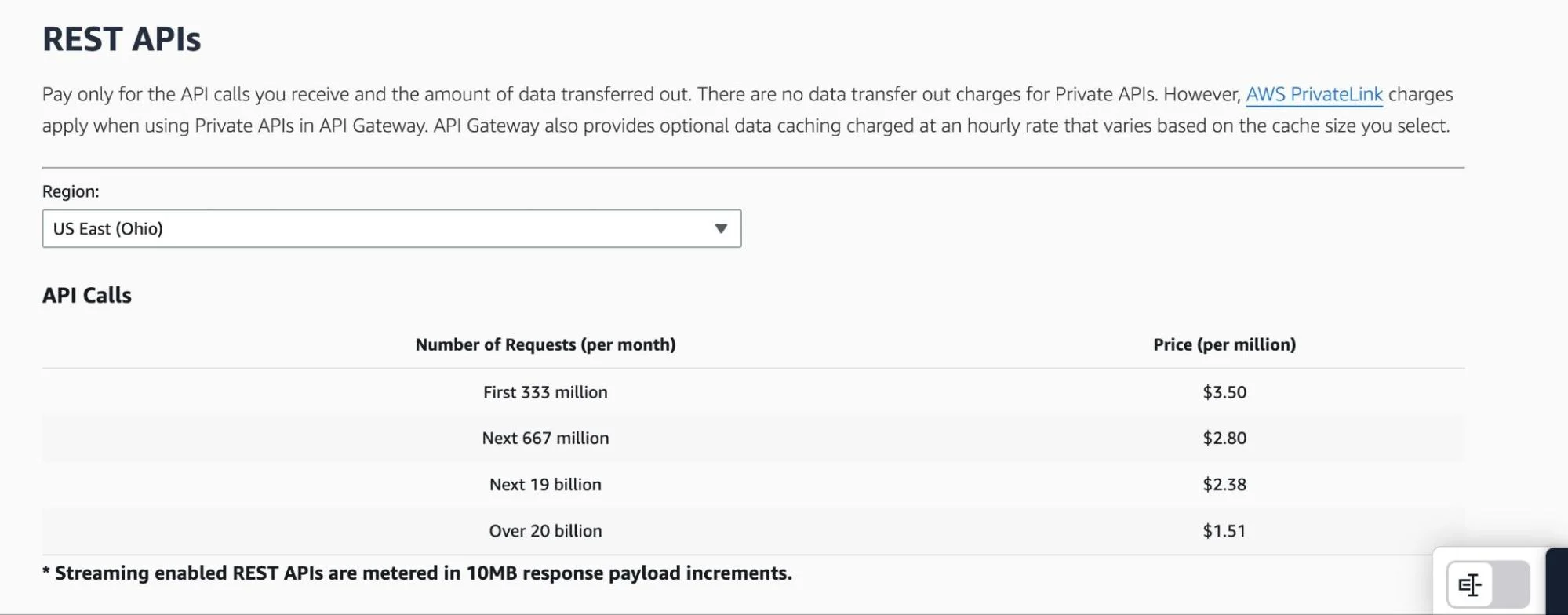The image size is (1568, 615).
Task: Click the streaming REST APIs footnote text
Action: pyautogui.click(x=418, y=573)
